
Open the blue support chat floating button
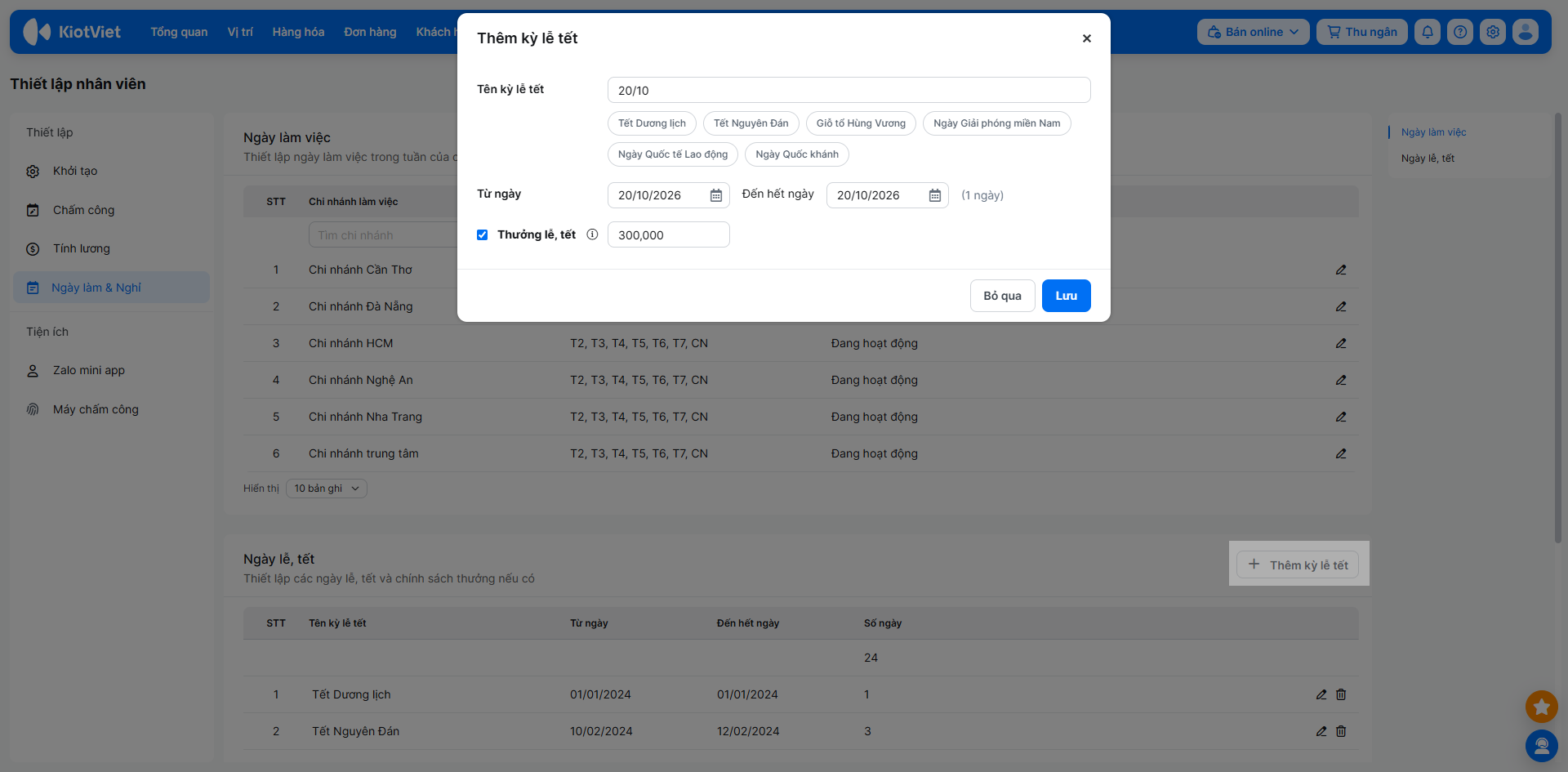click(x=1541, y=746)
